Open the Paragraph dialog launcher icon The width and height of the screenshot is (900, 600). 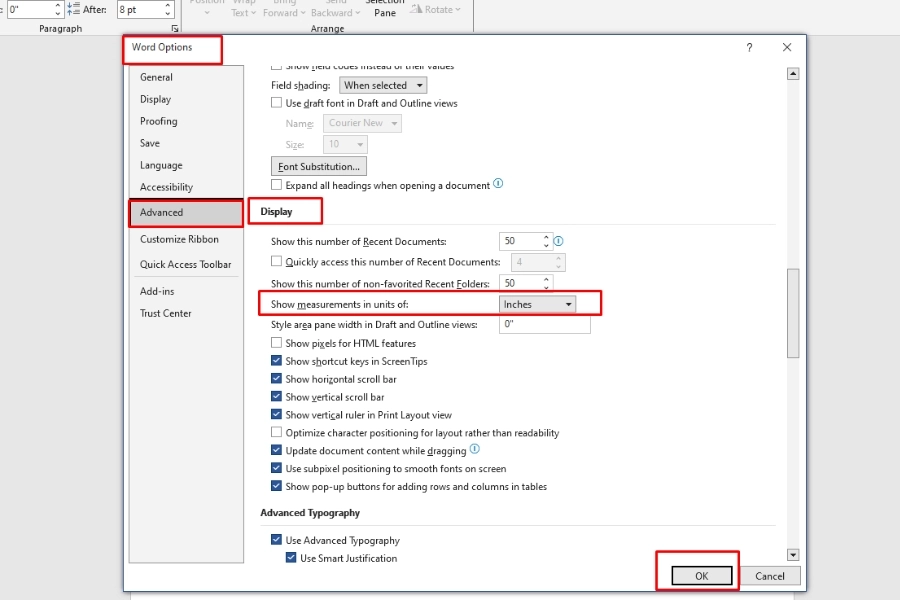click(175, 29)
